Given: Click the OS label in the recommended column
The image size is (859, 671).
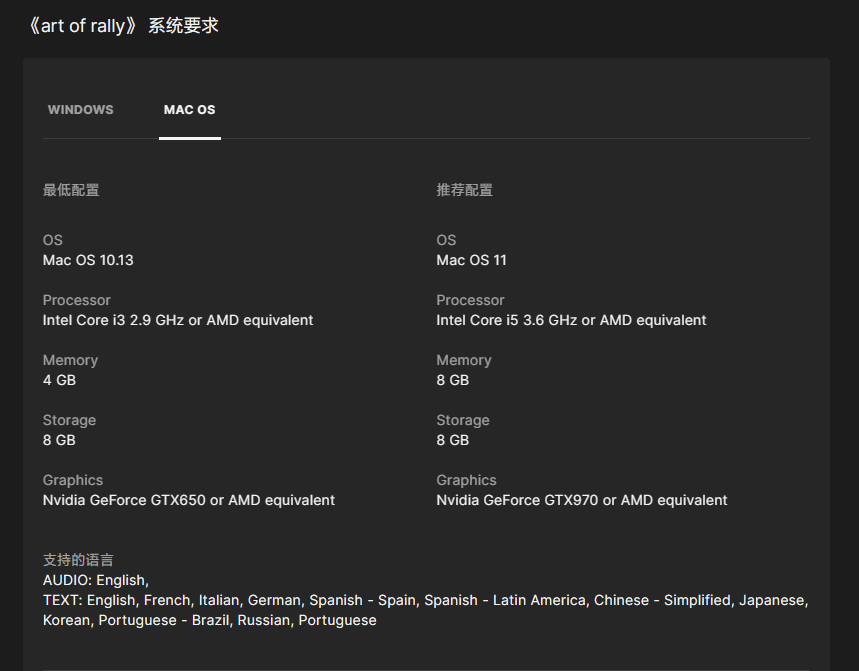Looking at the screenshot, I should pyautogui.click(x=446, y=240).
